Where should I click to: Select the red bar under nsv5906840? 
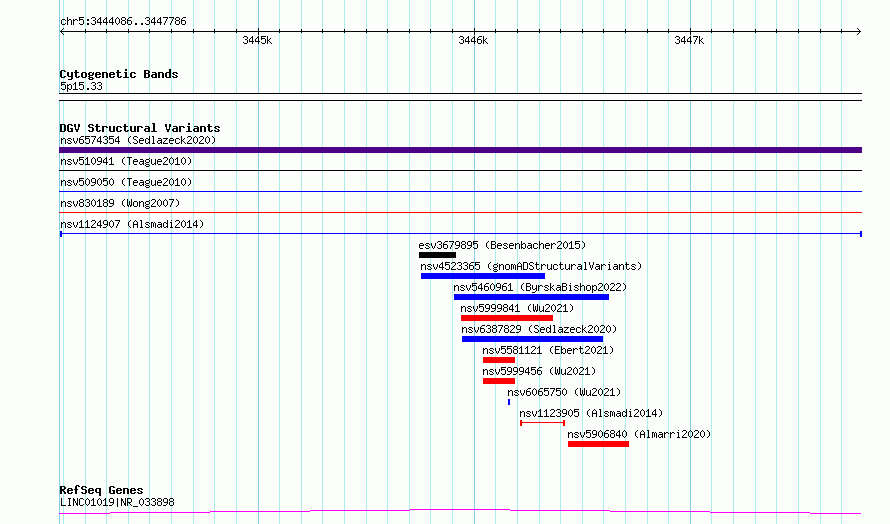[x=598, y=444]
